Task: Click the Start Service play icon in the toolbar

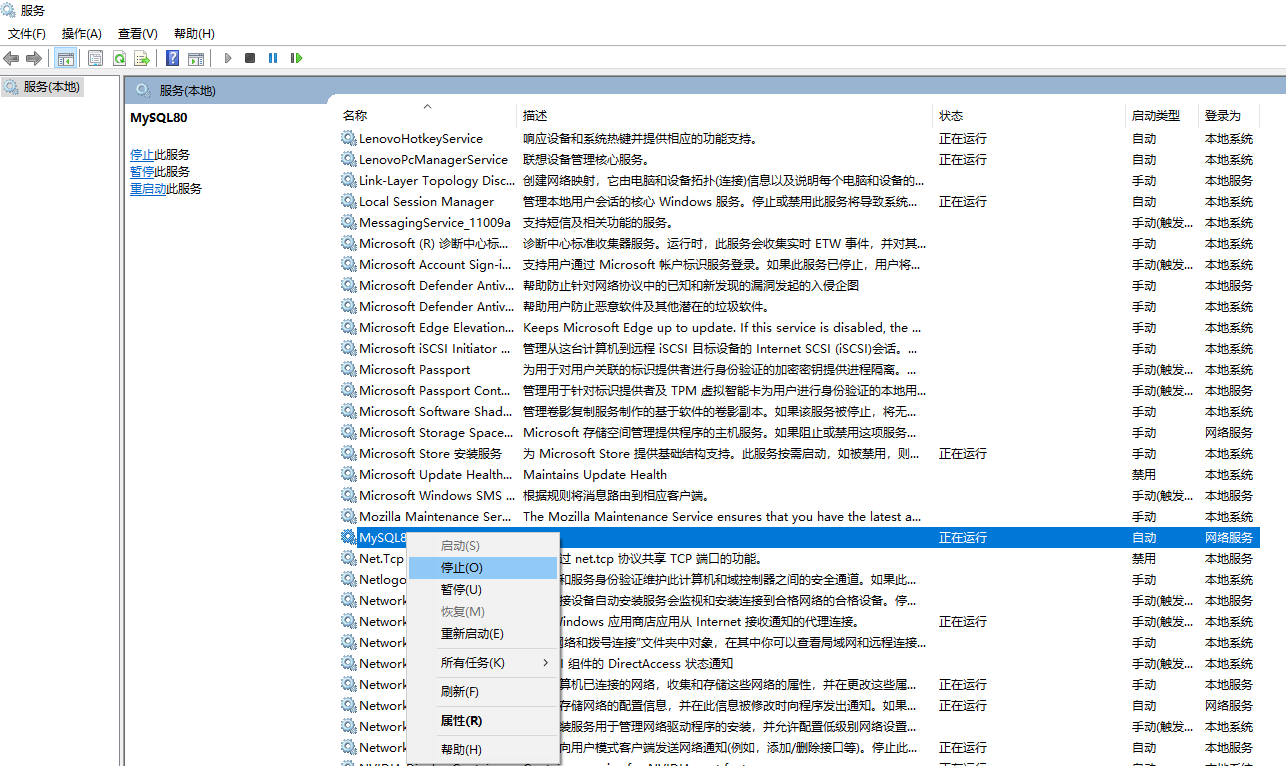Action: point(228,58)
